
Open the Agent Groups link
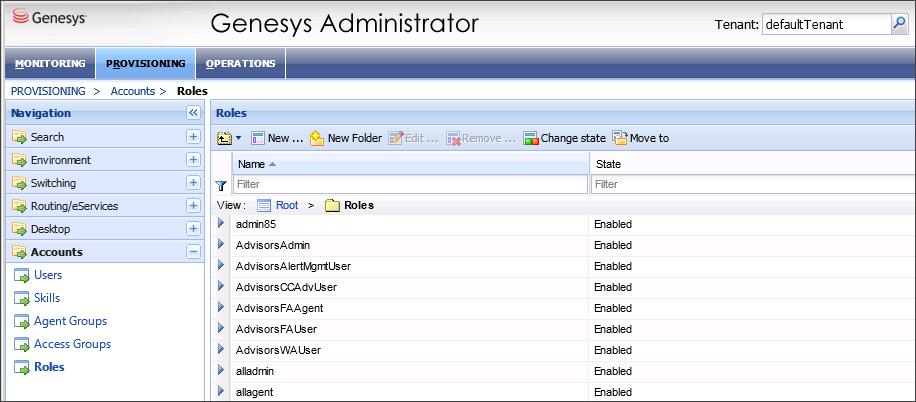[71, 321]
